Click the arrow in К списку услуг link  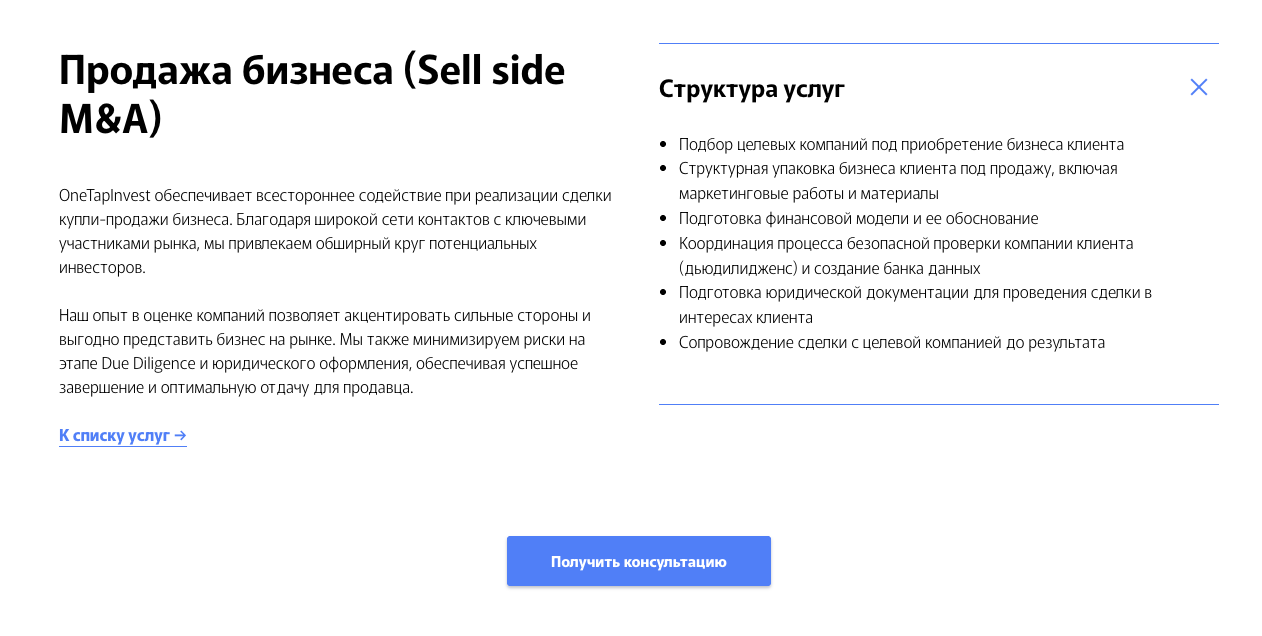(x=180, y=435)
